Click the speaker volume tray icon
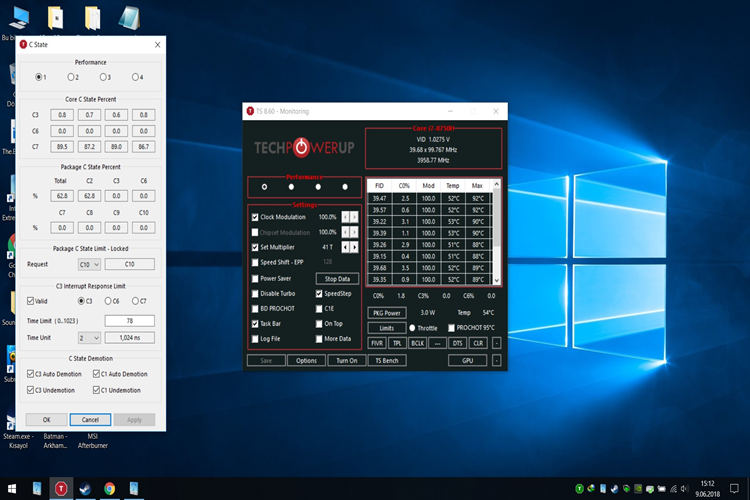 pos(684,489)
